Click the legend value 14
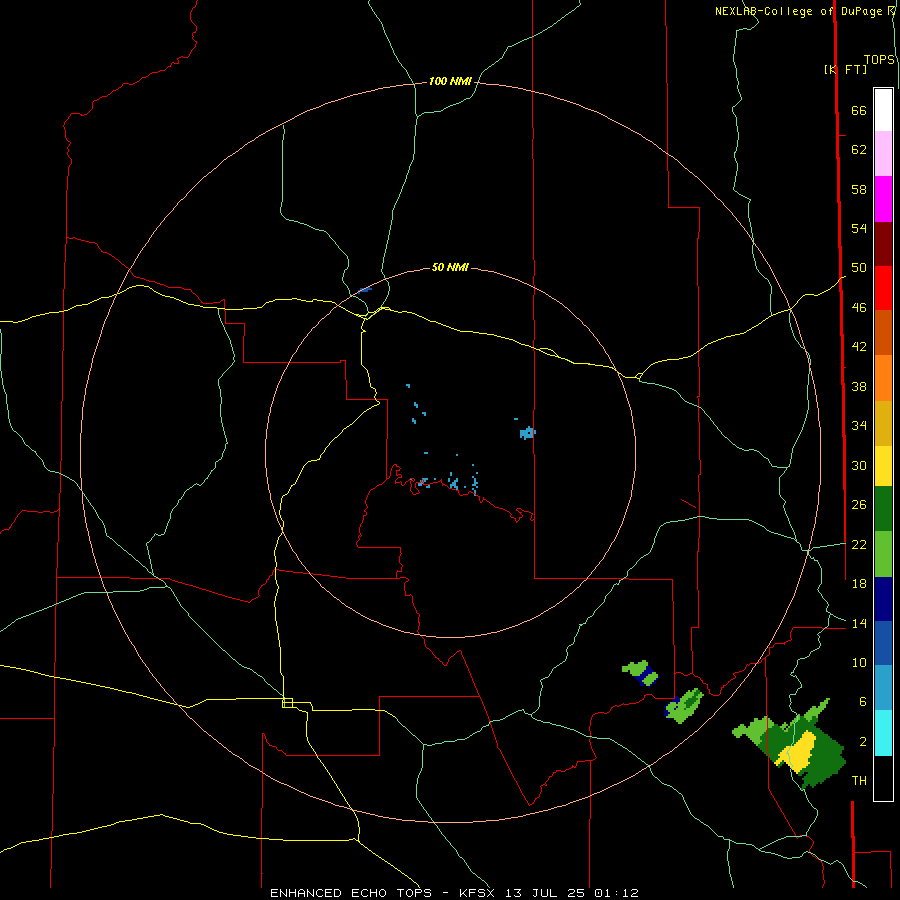Image resolution: width=900 pixels, height=900 pixels. pyautogui.click(x=859, y=623)
